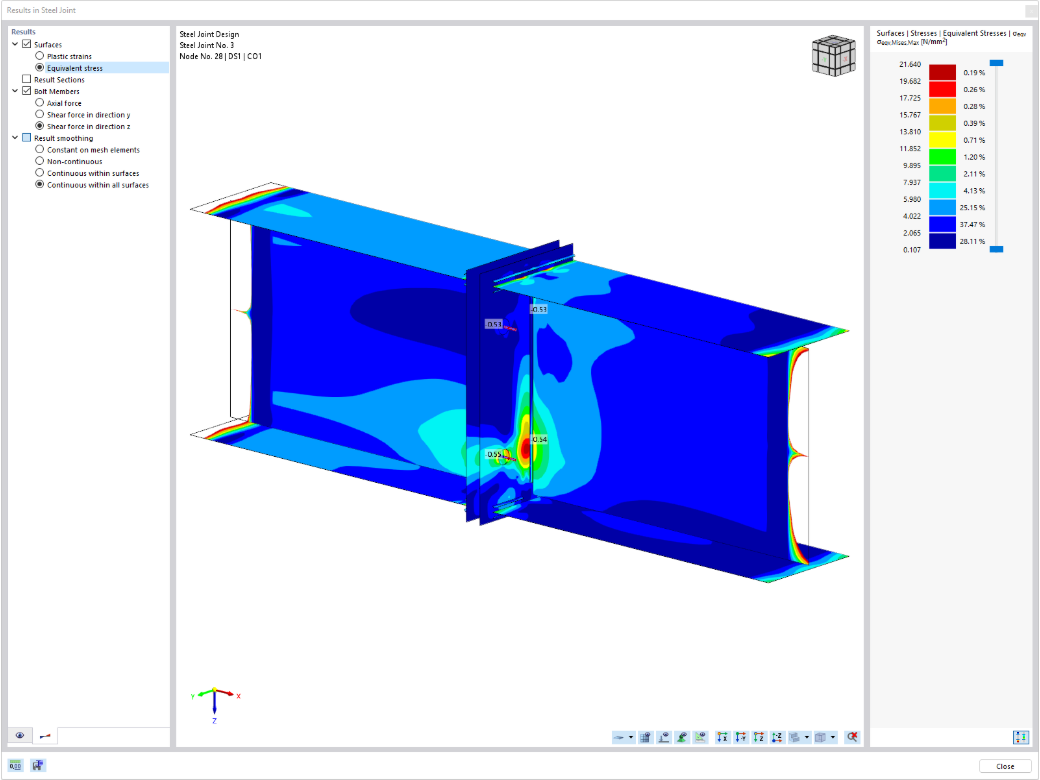The width and height of the screenshot is (1040, 780).
Task: Set view in X direction
Action: [722, 737]
